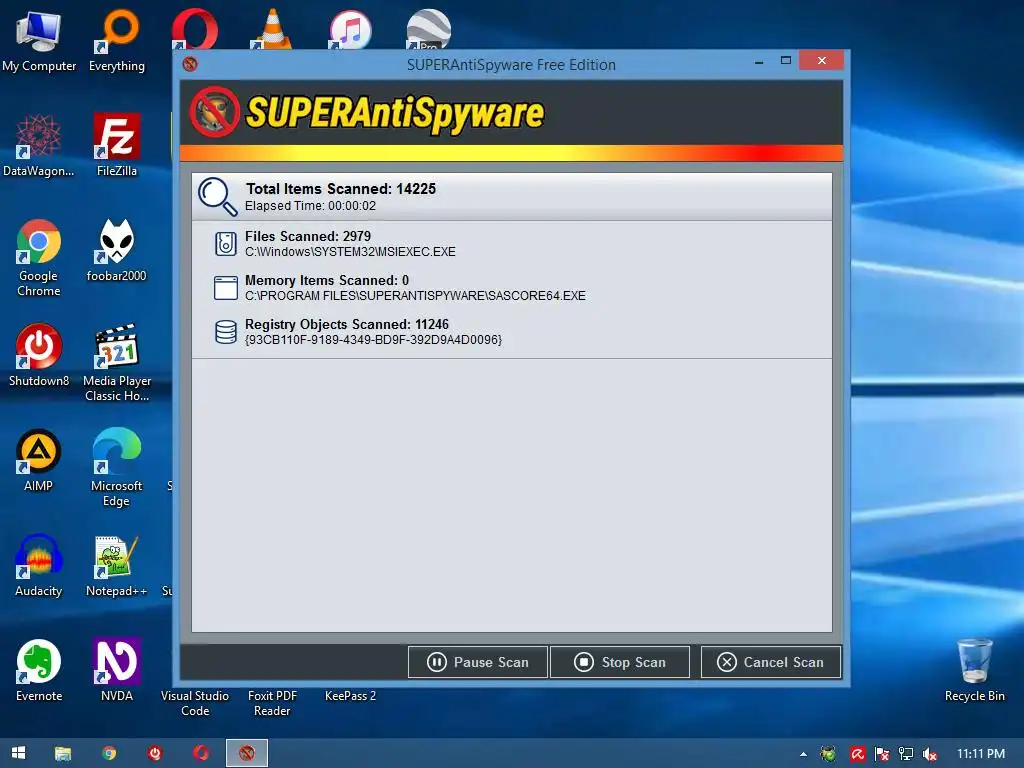Close the SUPERAntiSpyware window
Screen dimensions: 1024x768
822,61
